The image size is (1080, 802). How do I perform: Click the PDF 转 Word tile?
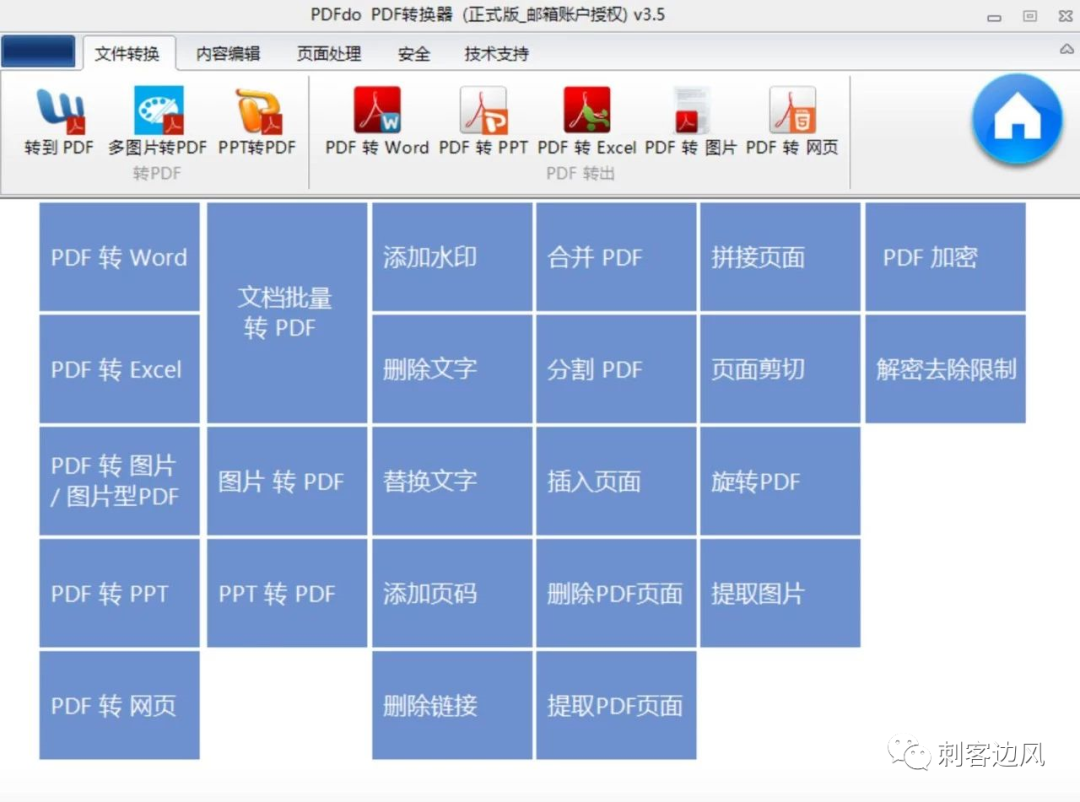click(119, 257)
